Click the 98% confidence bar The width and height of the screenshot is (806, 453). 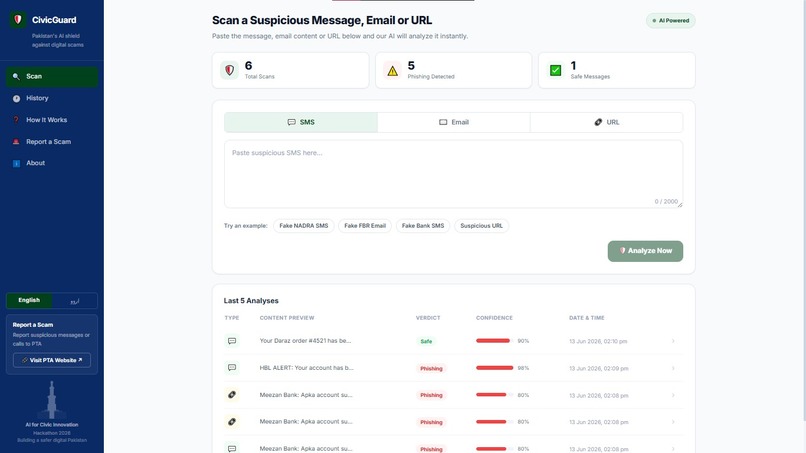494,368
